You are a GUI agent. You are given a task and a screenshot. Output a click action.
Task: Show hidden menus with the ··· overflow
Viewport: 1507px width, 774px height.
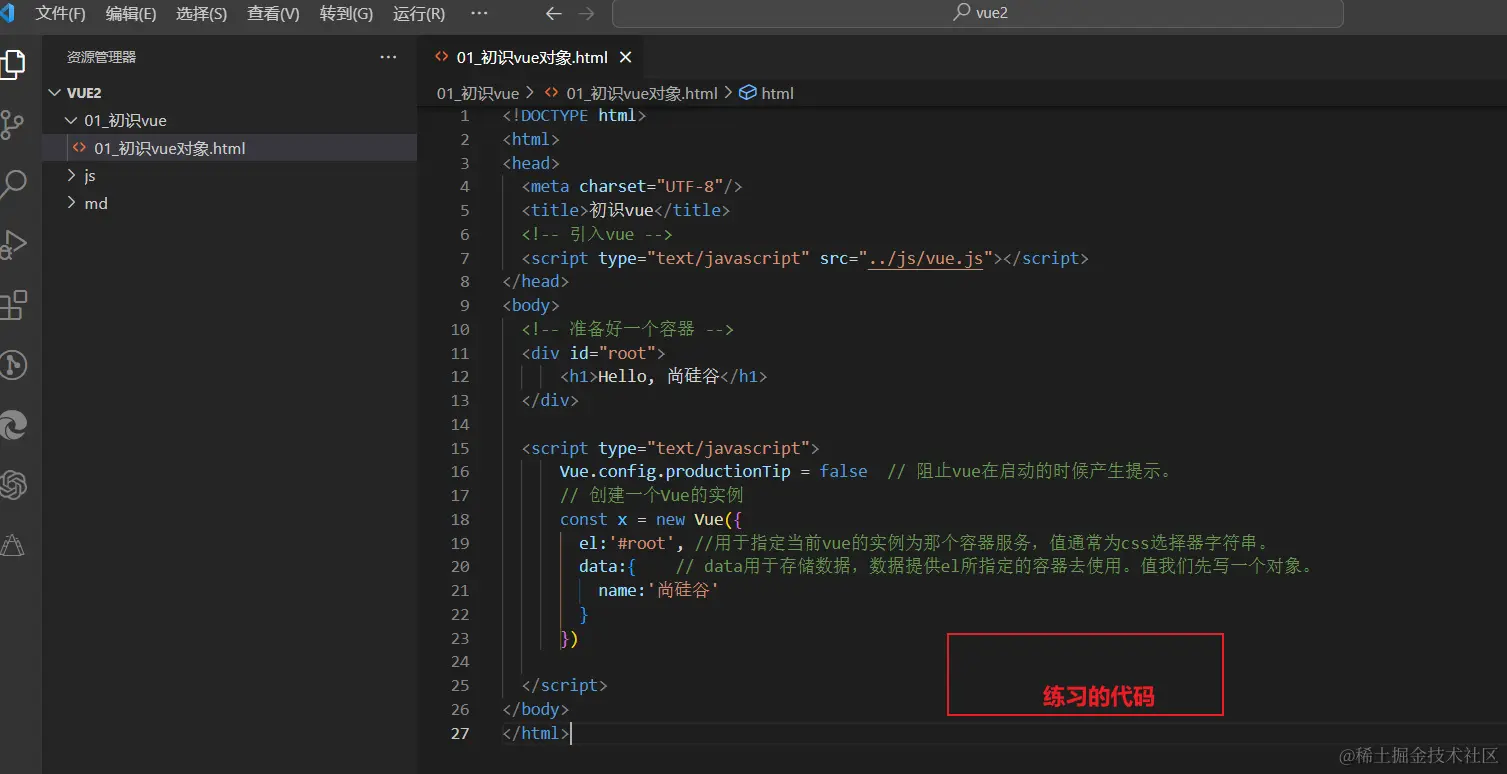[x=479, y=14]
